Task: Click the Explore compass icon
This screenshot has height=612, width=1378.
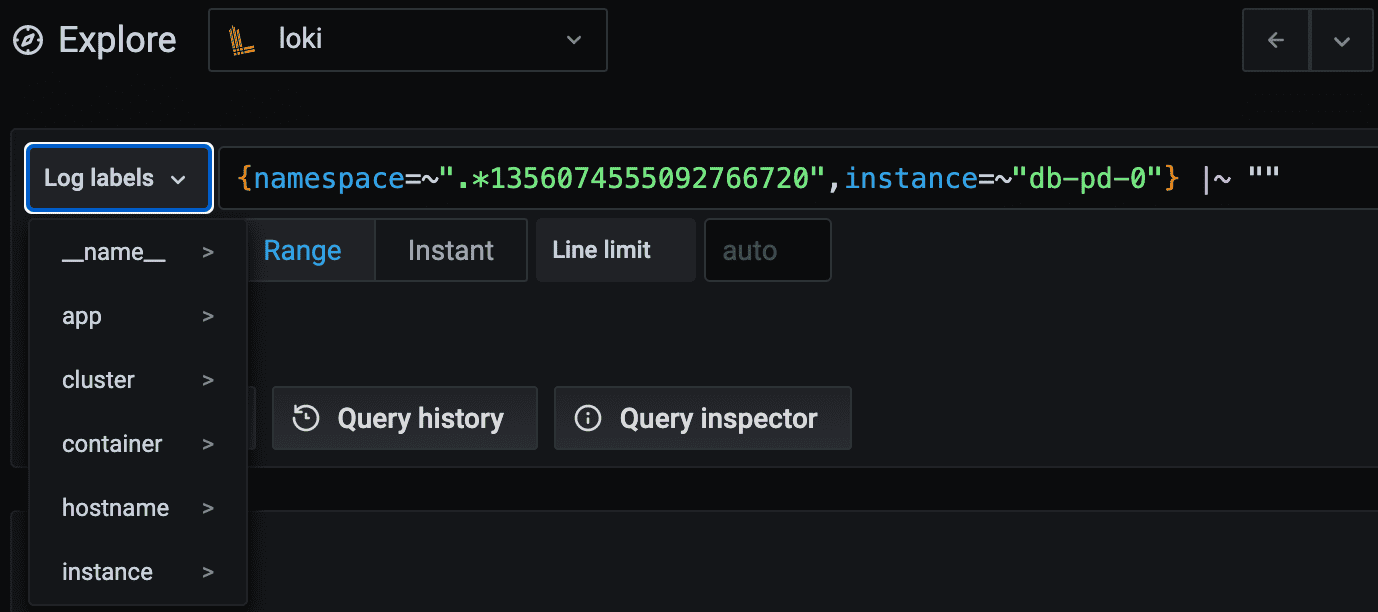Action: 28,41
